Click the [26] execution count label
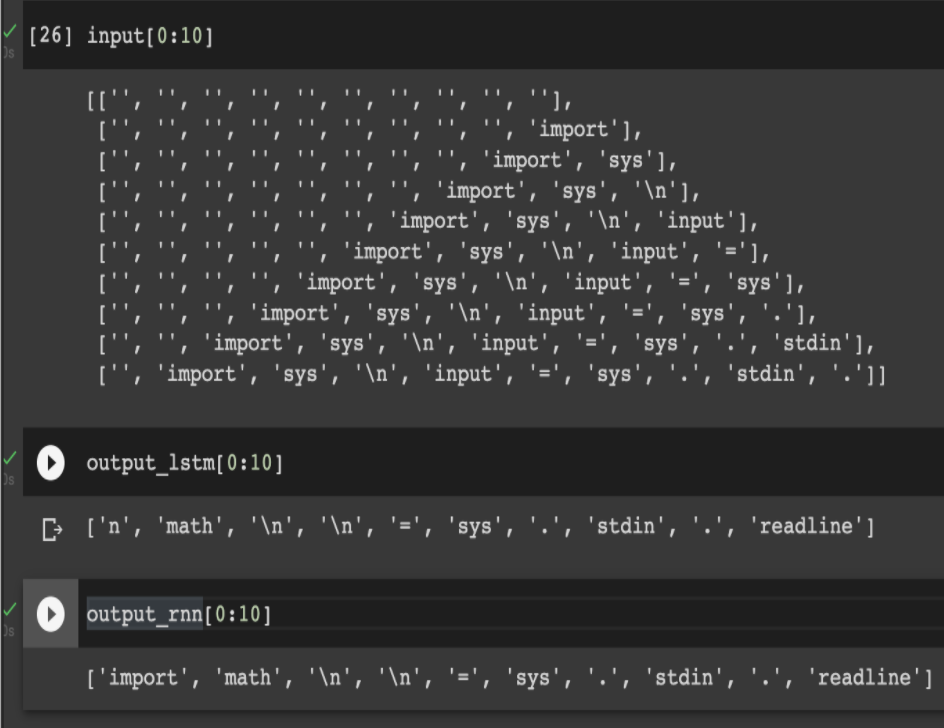 [51, 37]
